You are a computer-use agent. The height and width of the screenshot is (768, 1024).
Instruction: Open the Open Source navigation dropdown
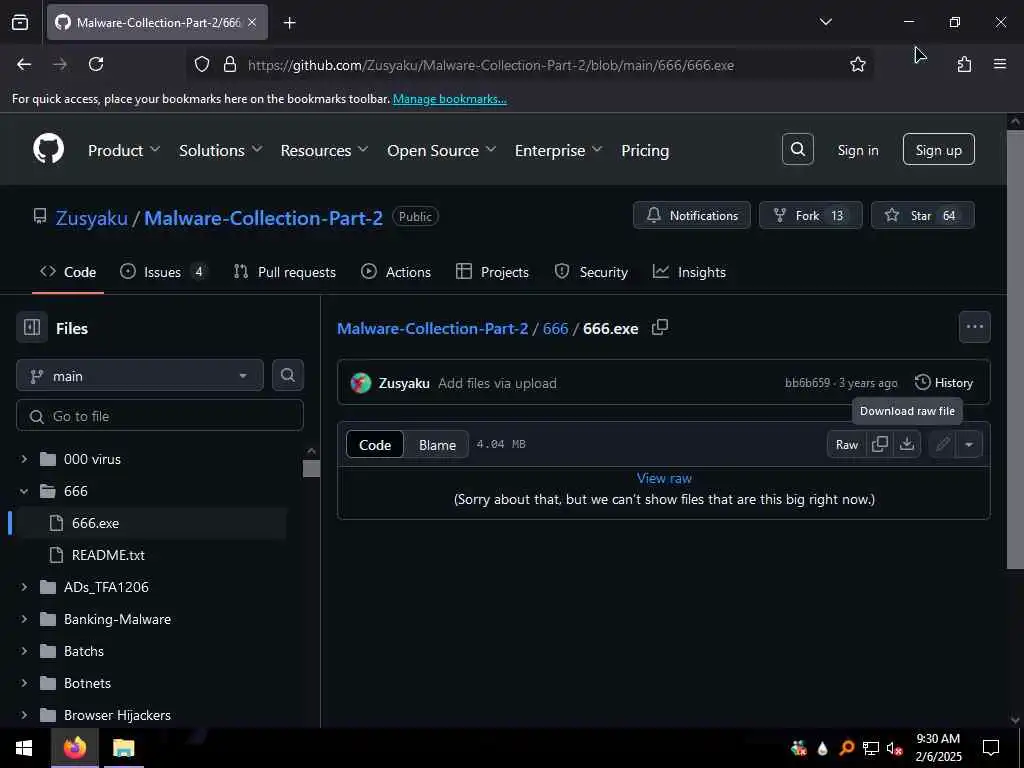point(441,150)
